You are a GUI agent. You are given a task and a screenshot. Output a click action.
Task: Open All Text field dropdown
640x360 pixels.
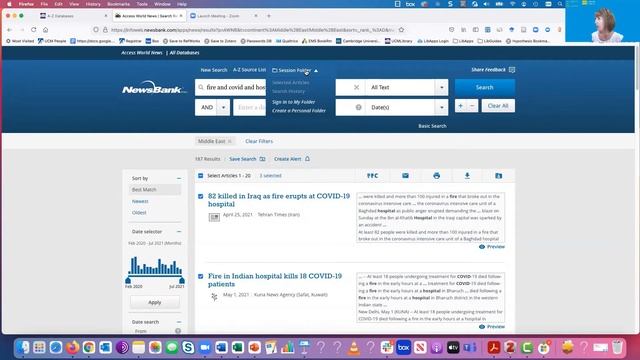[441, 87]
